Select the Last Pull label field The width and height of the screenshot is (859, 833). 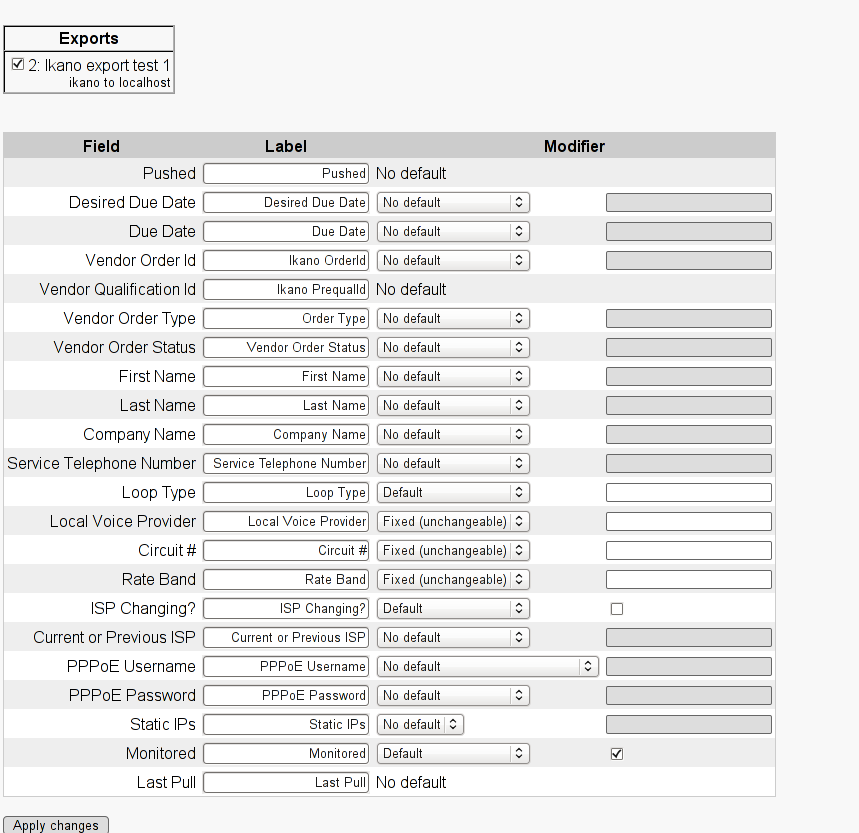[x=286, y=783]
